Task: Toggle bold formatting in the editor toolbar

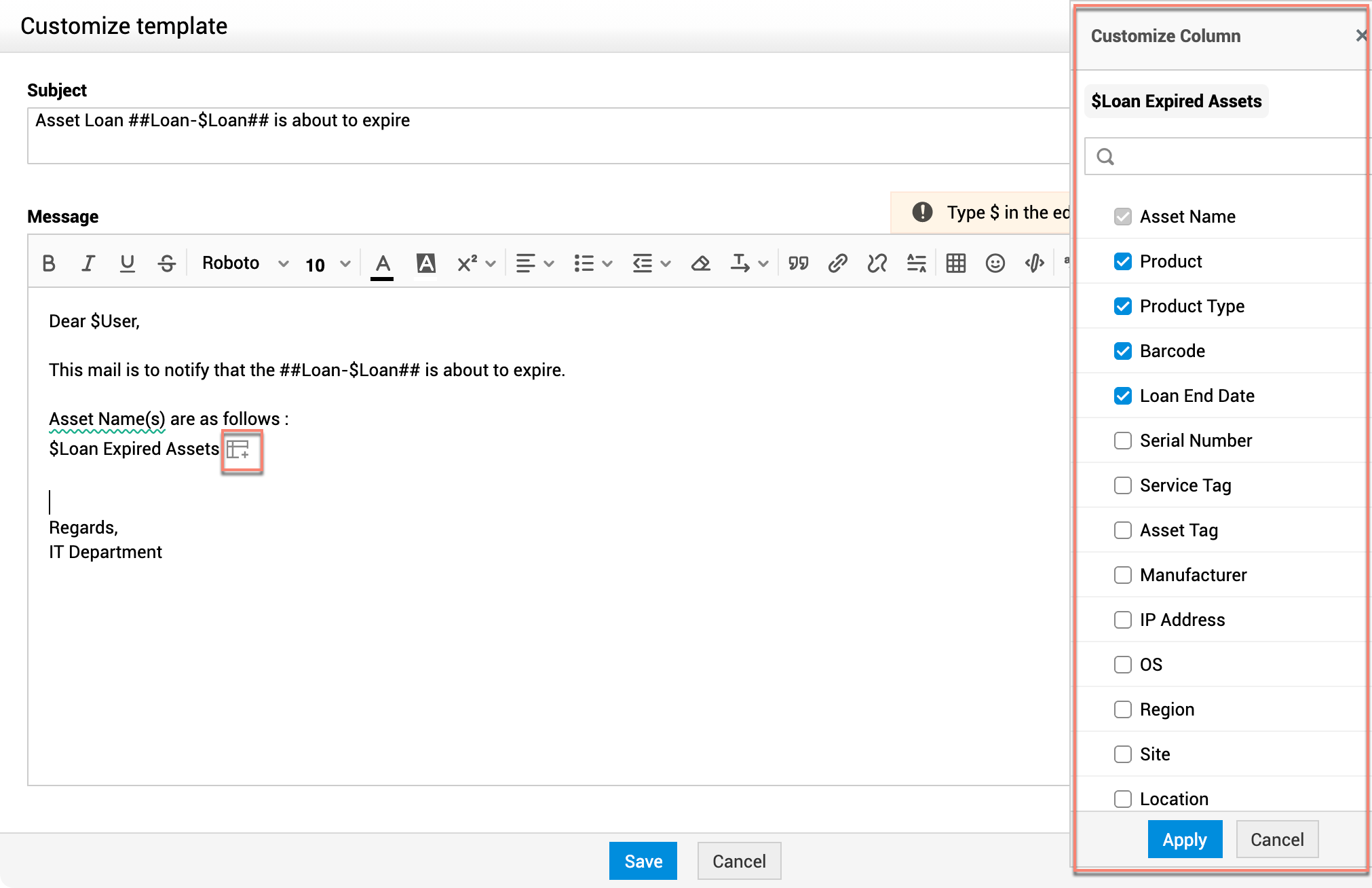Action: tap(49, 263)
